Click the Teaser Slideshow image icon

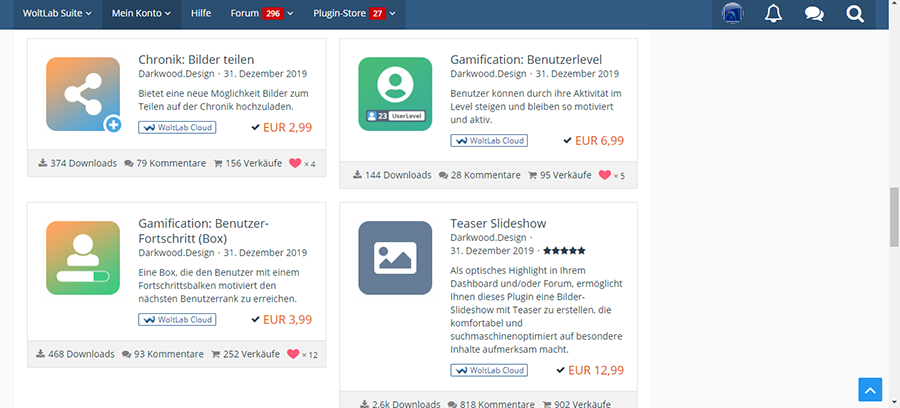coord(395,258)
